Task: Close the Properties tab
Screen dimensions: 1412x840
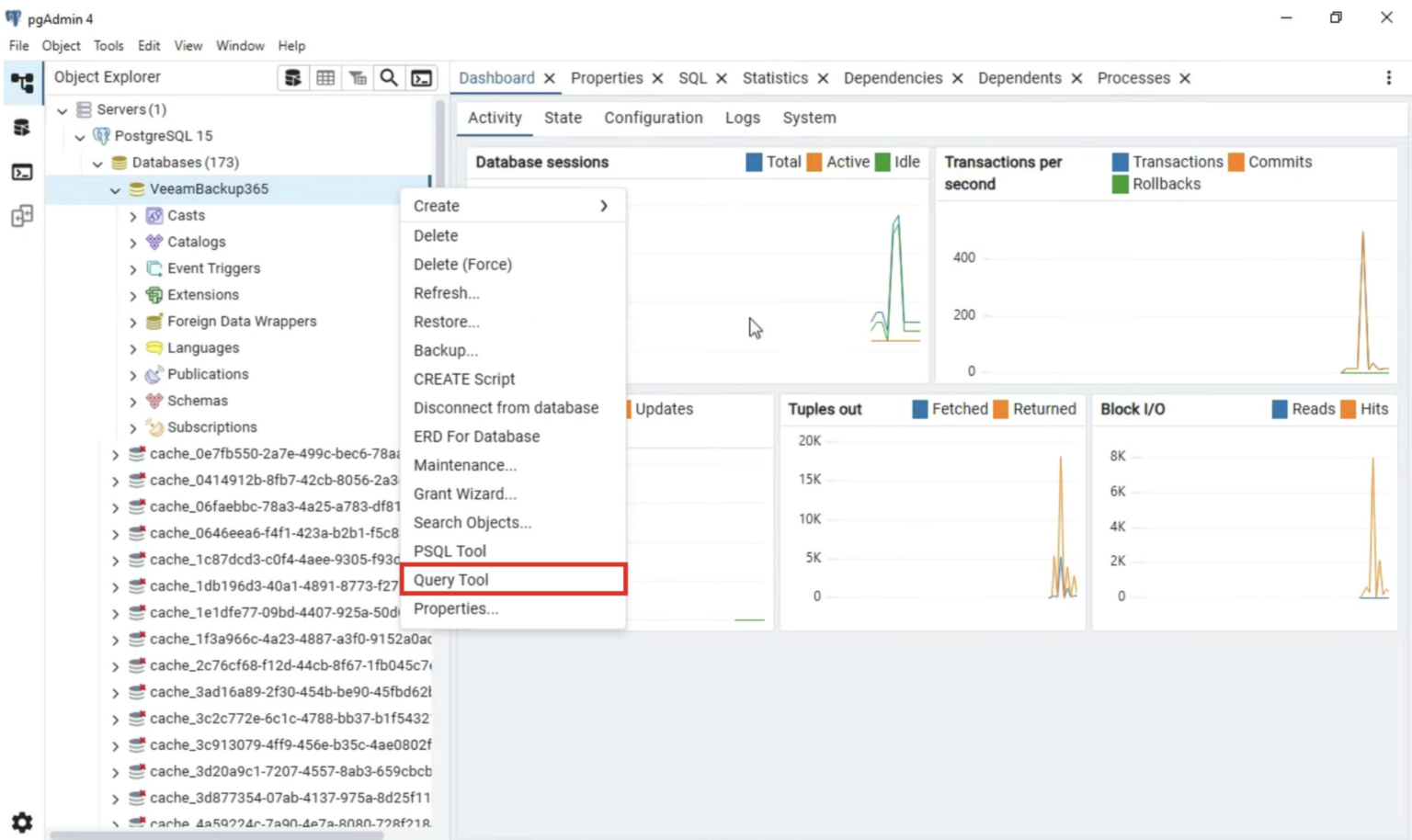Action: [657, 79]
